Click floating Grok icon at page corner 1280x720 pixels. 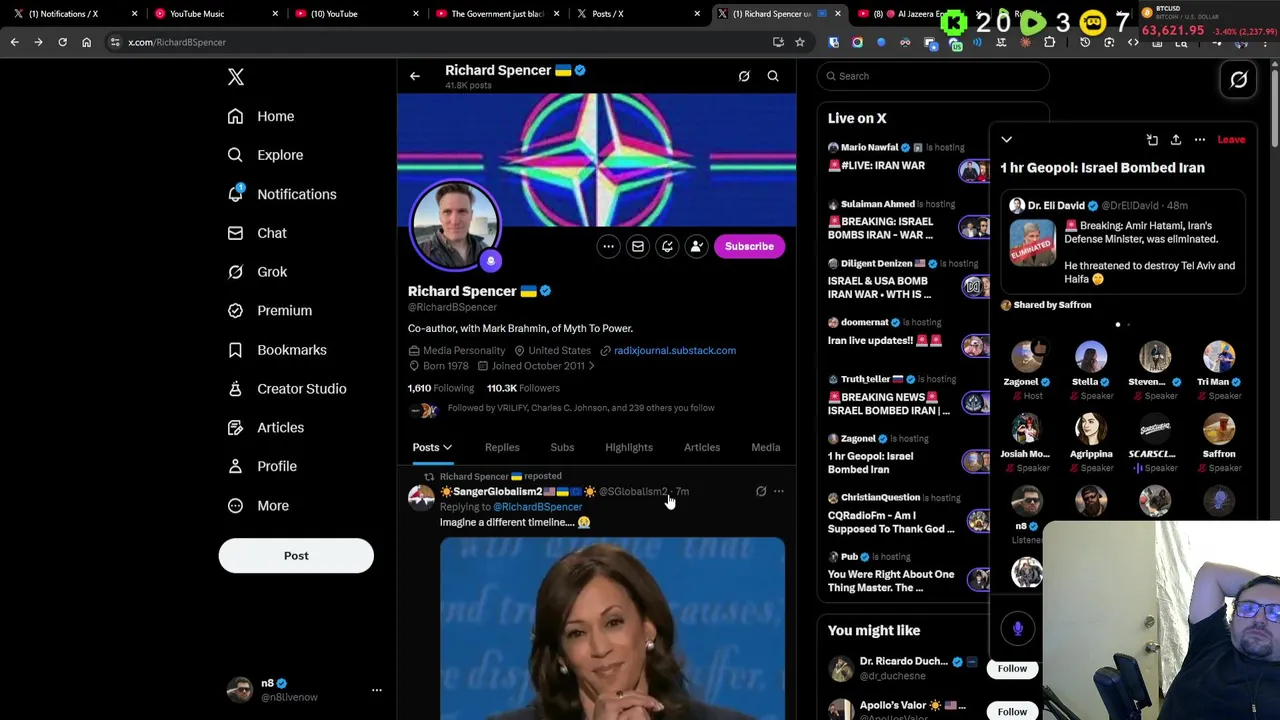1239,80
